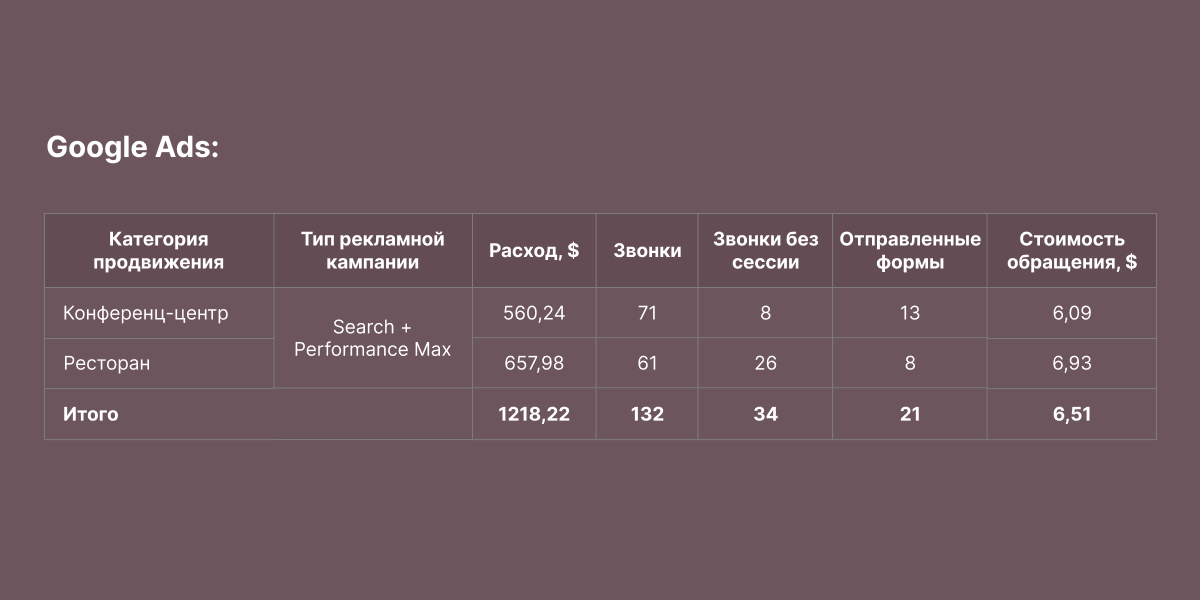Click the 26 calls without session cell

pyautogui.click(x=765, y=363)
